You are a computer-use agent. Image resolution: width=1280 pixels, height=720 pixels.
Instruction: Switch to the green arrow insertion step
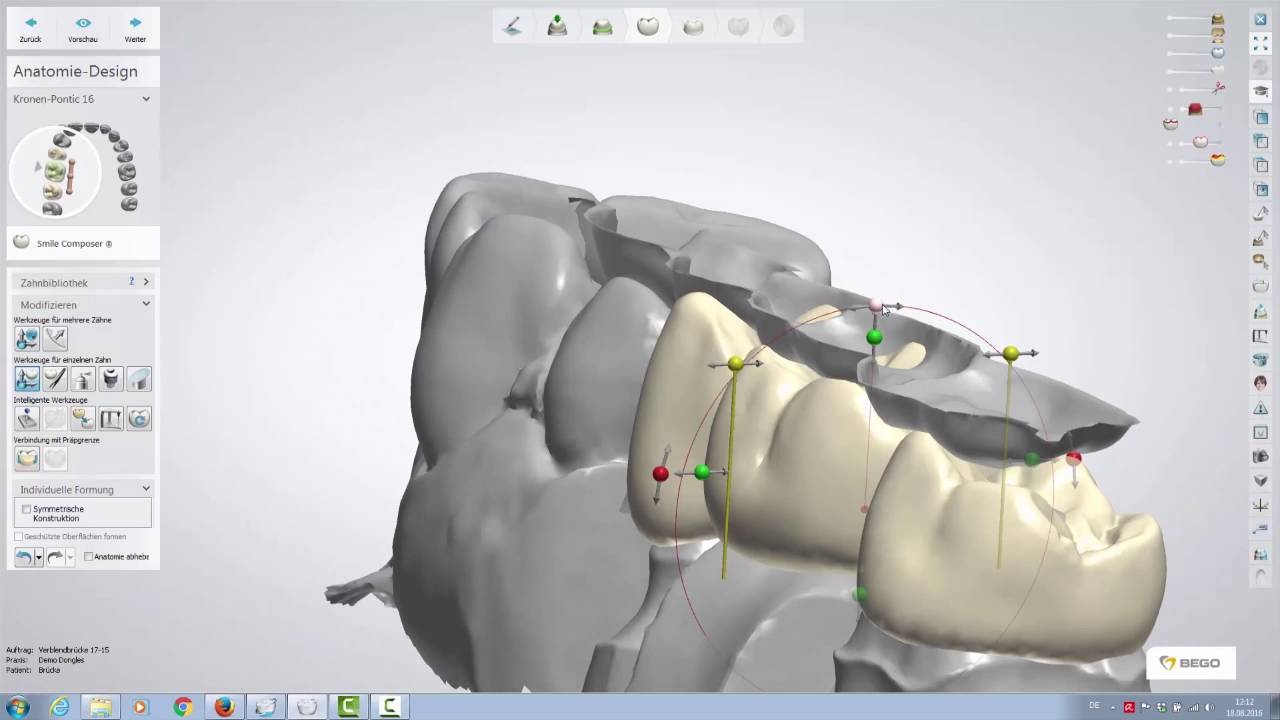pos(557,27)
